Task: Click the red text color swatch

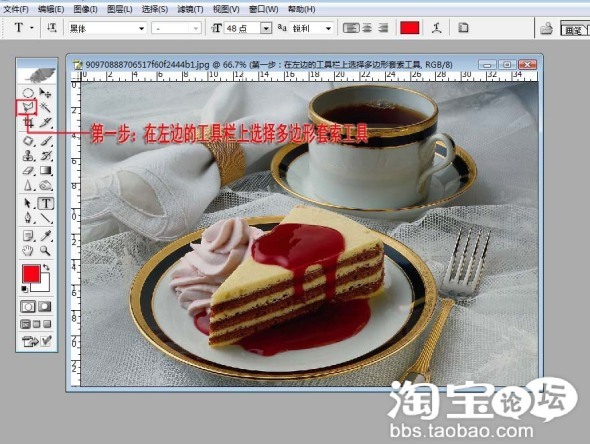Action: pyautogui.click(x=410, y=28)
